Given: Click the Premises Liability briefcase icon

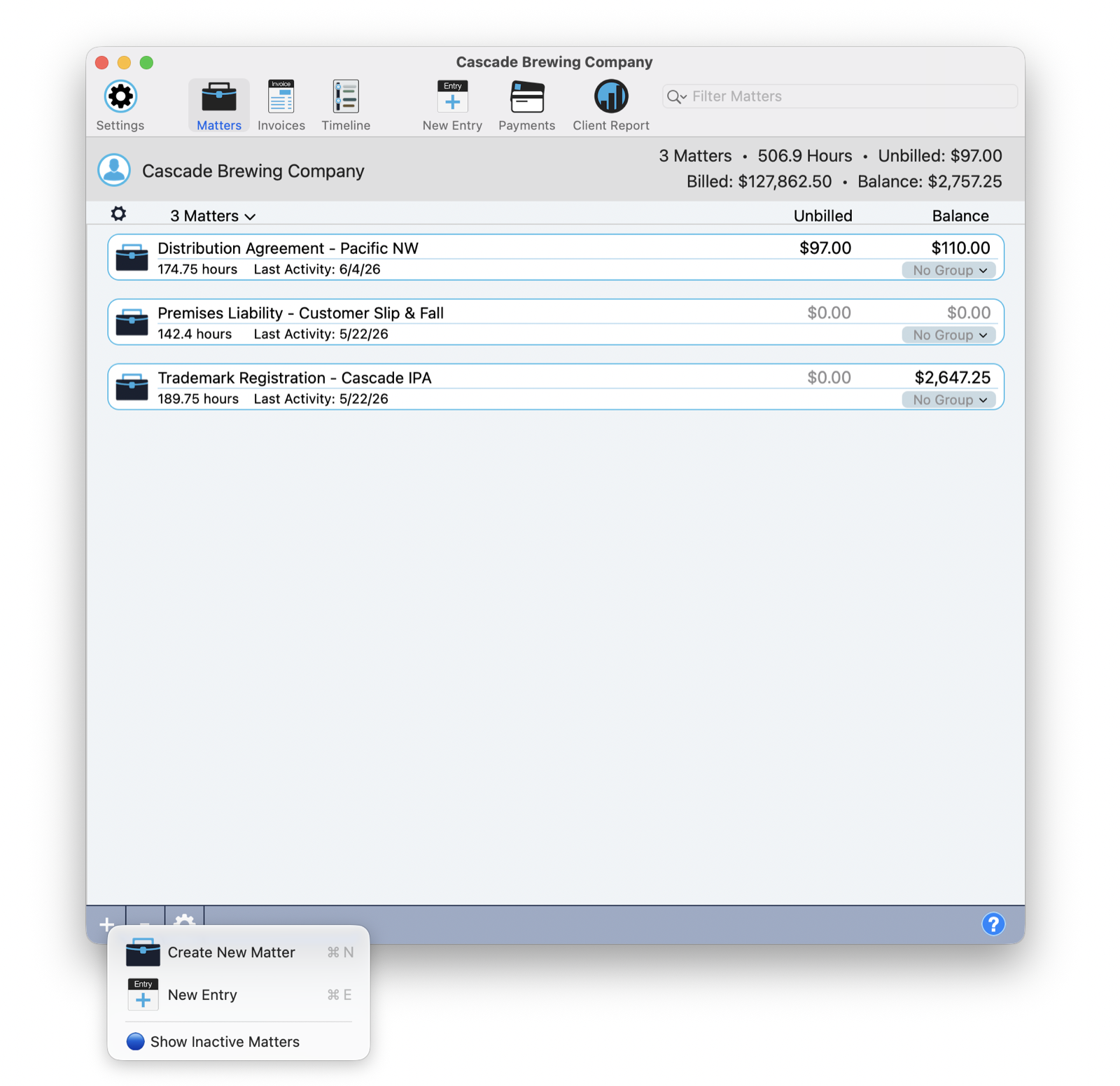Looking at the screenshot, I should click(x=132, y=322).
